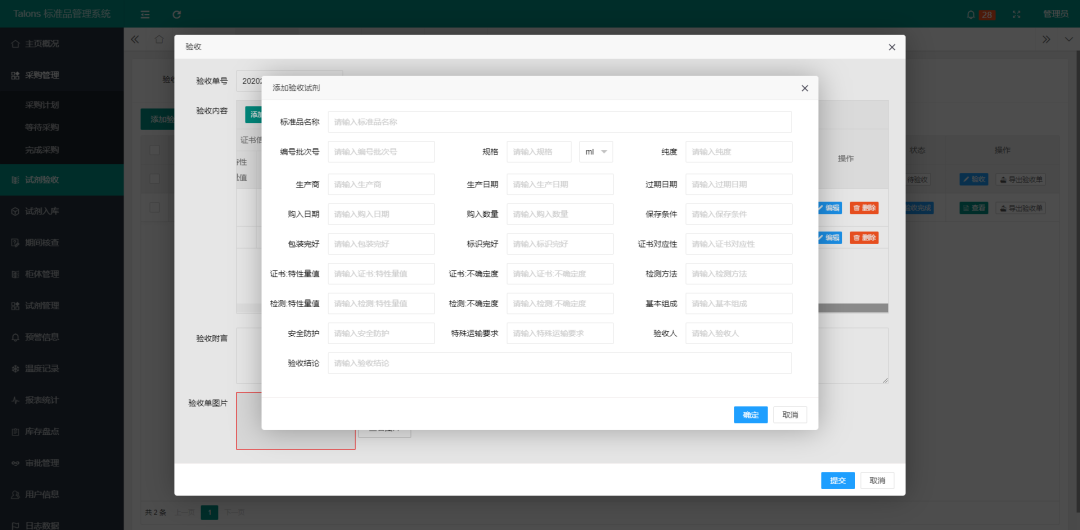Focus the 标准品名称 input field
The height and width of the screenshot is (530, 1080).
coord(559,122)
